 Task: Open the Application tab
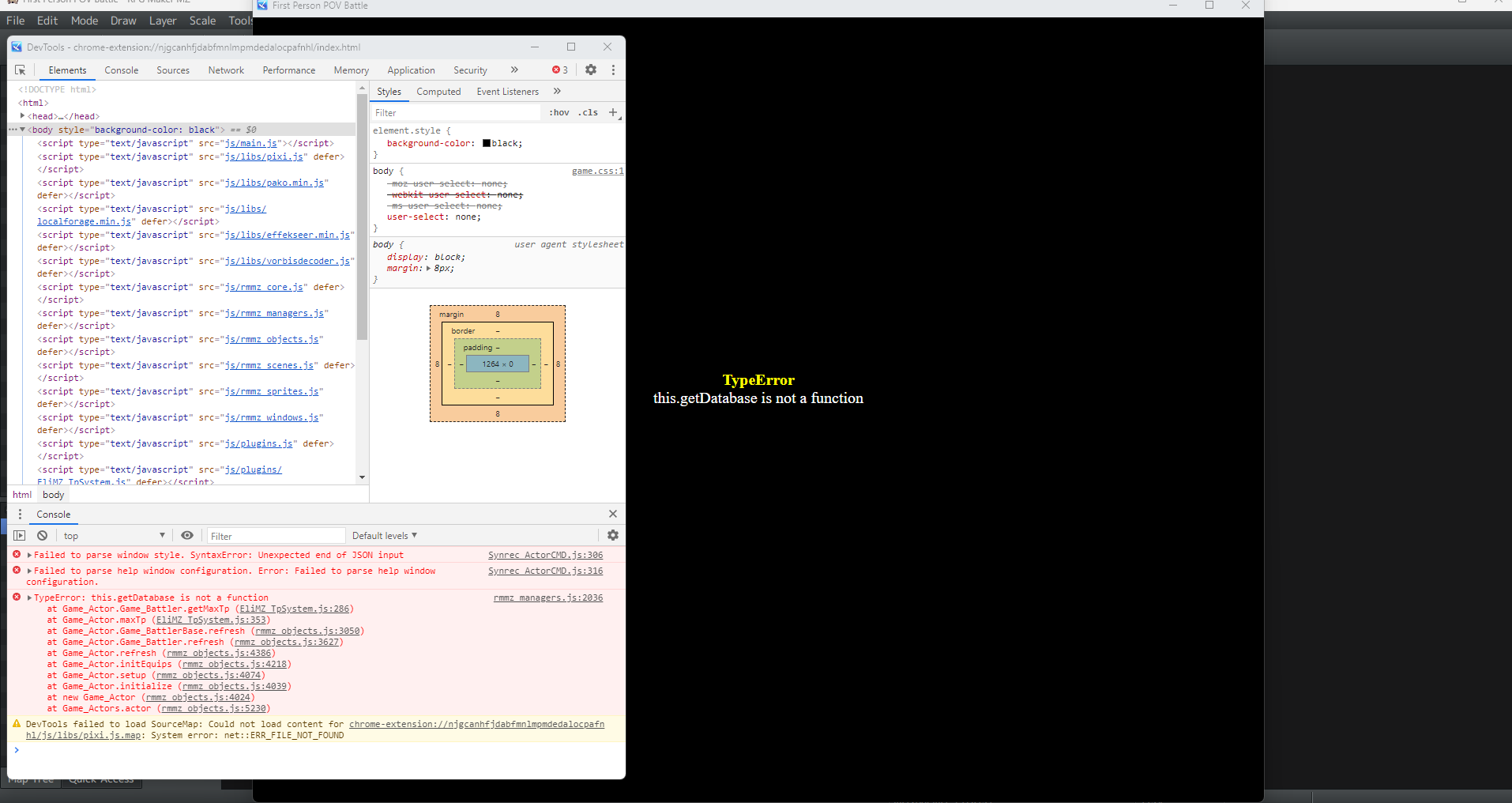[411, 70]
